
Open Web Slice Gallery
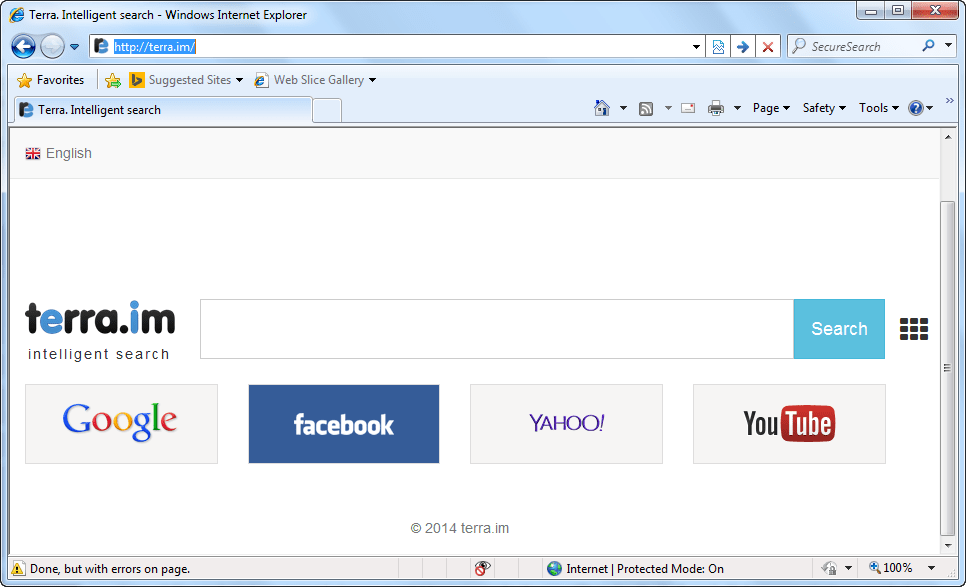(315, 80)
